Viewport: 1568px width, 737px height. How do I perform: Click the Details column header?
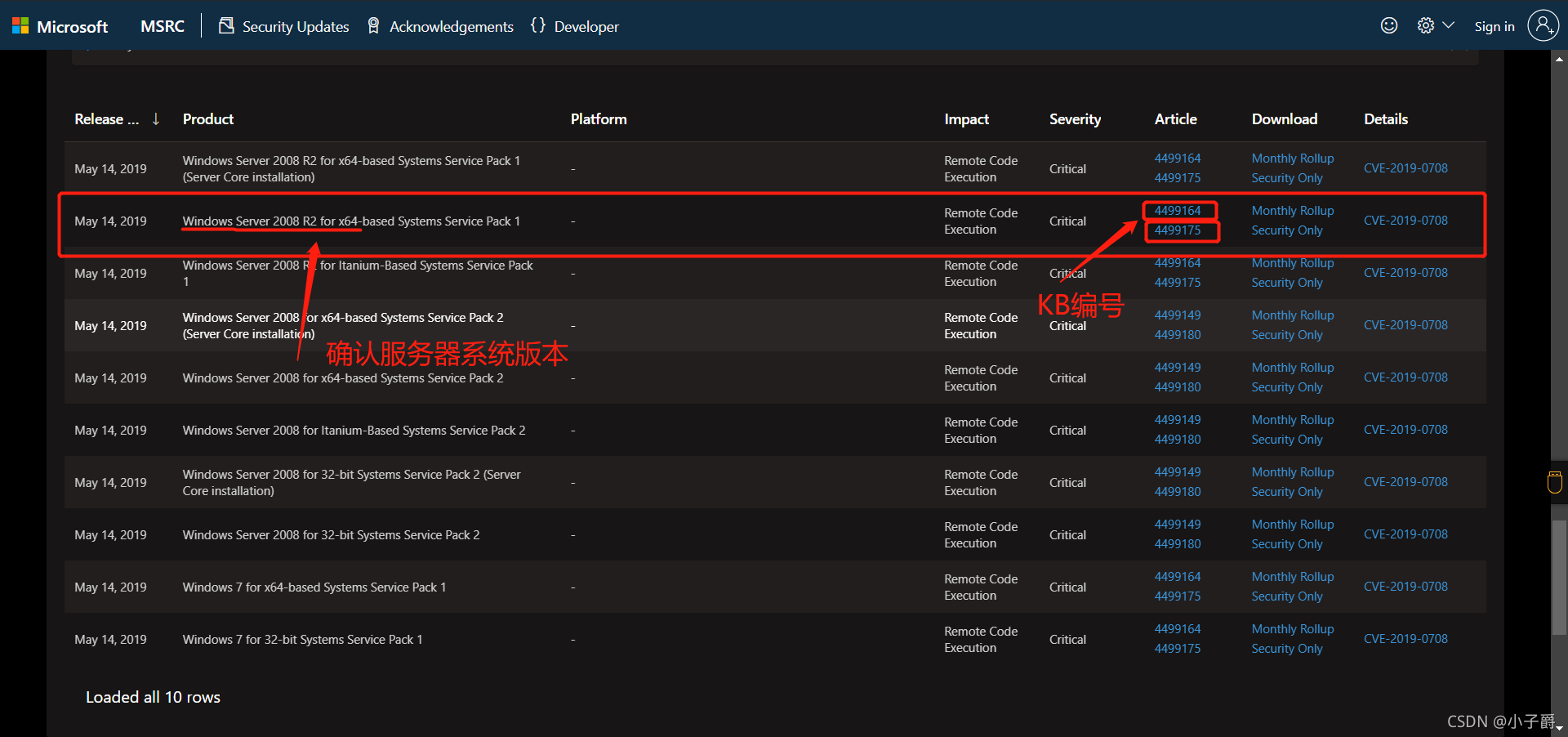click(x=1386, y=119)
